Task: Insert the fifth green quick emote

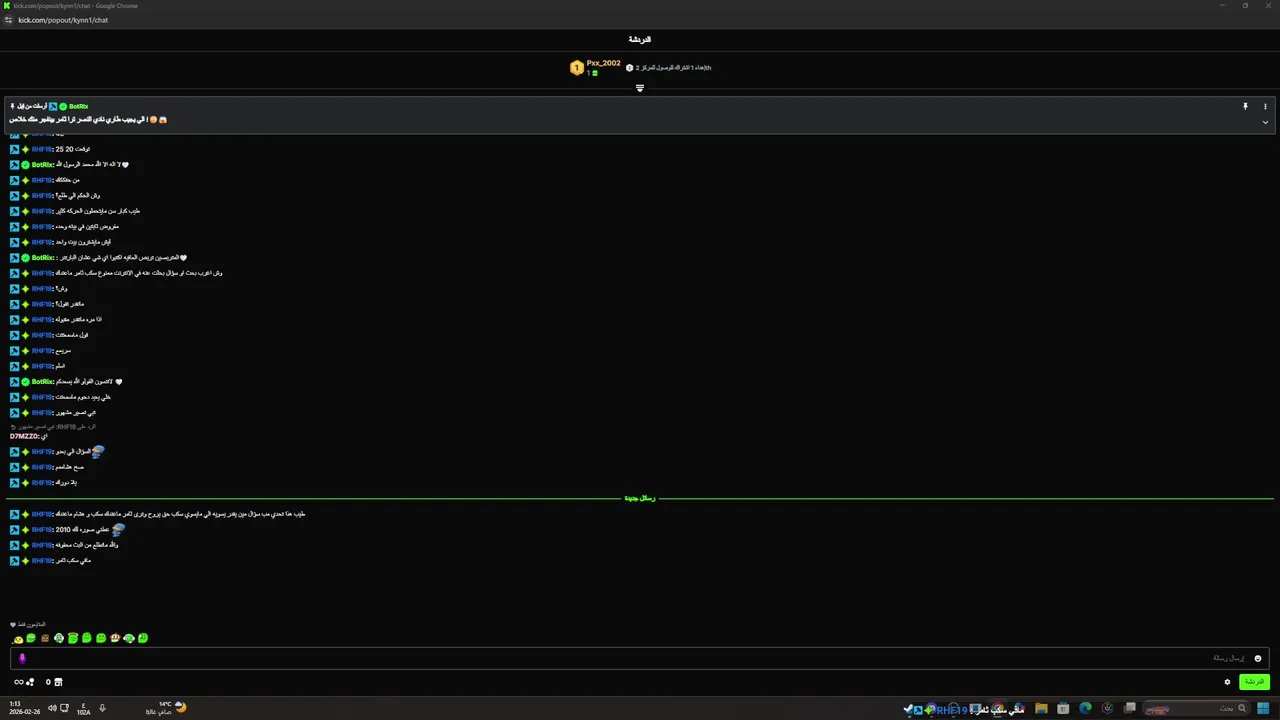Action: (73, 638)
